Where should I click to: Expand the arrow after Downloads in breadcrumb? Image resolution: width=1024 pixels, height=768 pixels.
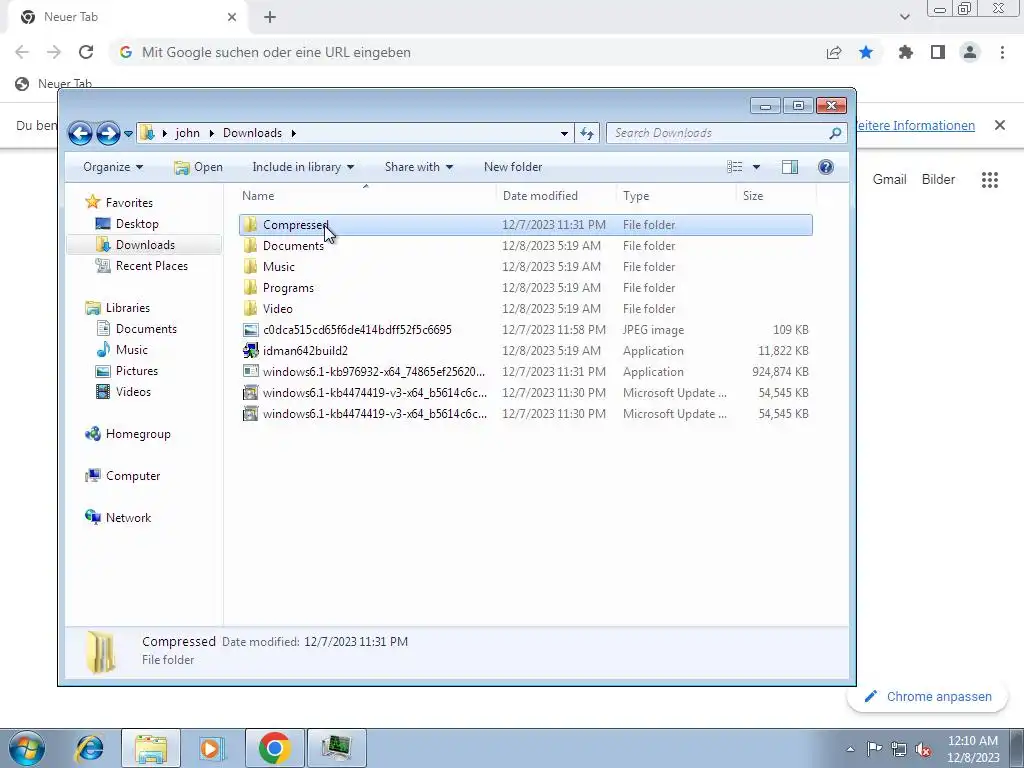click(294, 133)
